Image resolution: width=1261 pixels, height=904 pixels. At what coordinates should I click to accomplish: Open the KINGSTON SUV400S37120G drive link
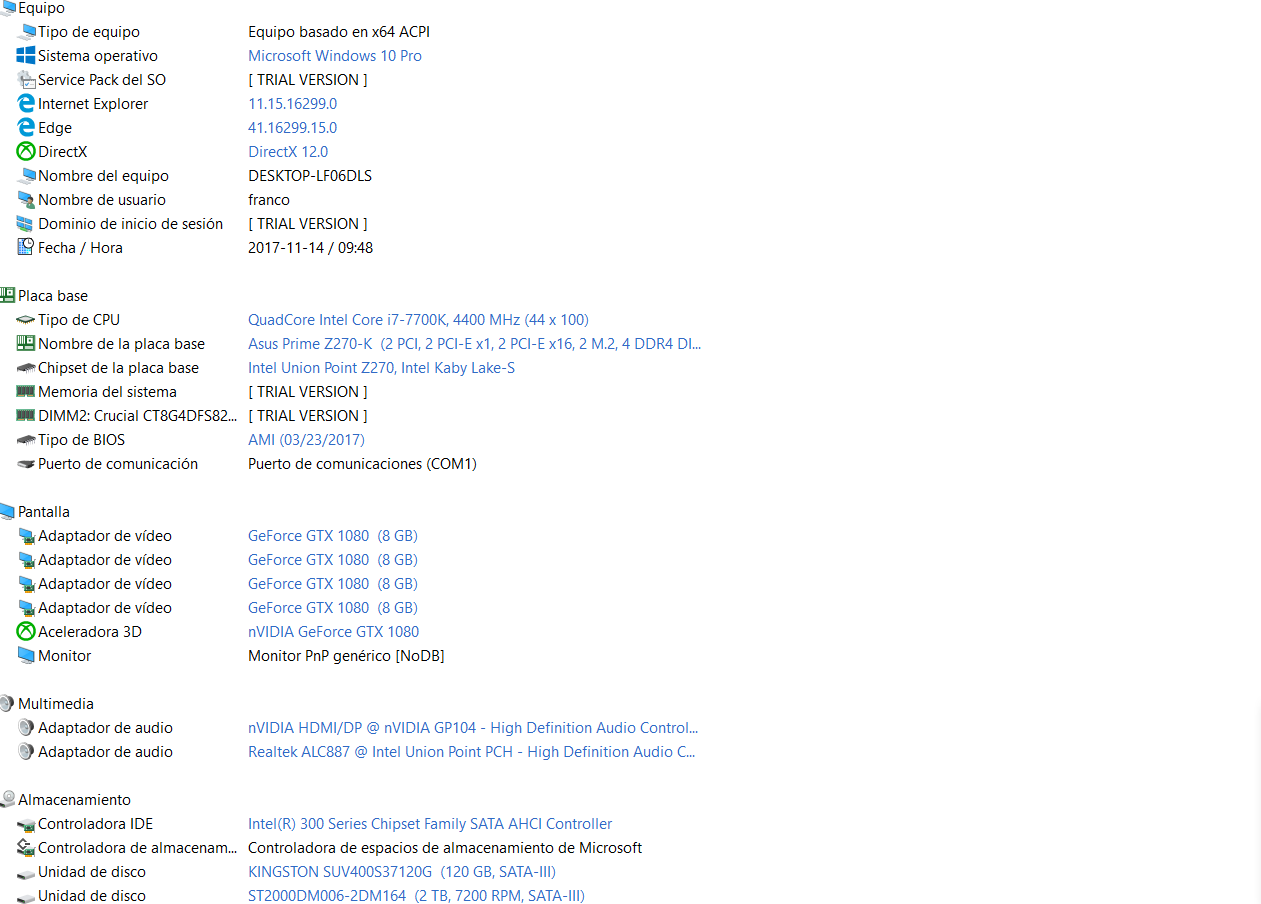(402, 872)
